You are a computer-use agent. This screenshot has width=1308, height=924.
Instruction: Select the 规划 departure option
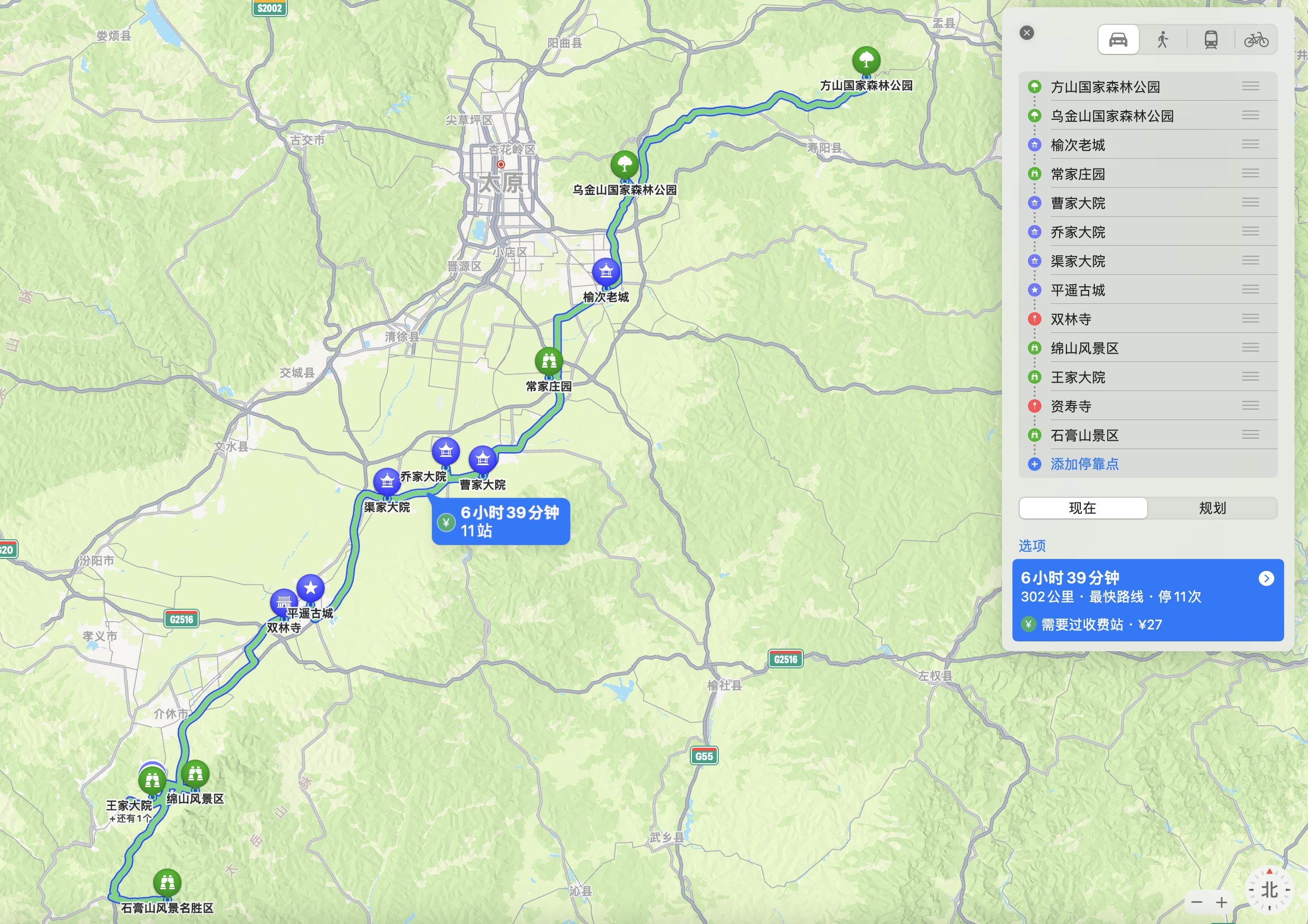pos(1212,508)
